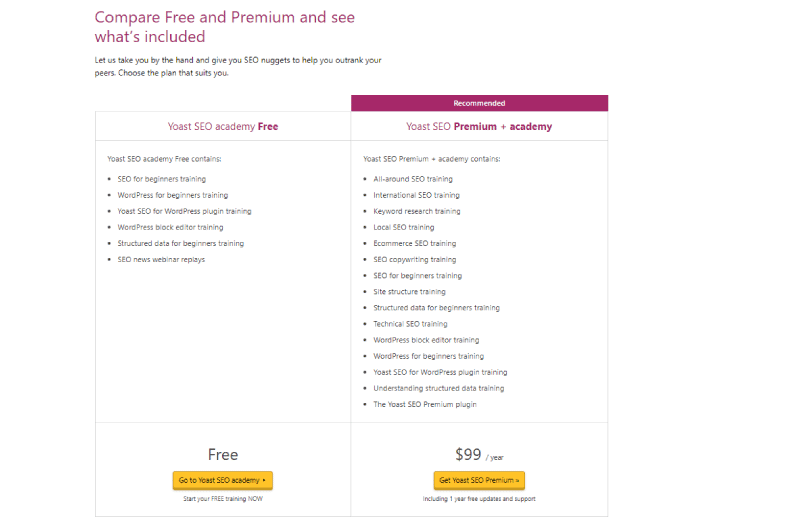This screenshot has height=530, width=800.
Task: Click the Recommended banner
Action: click(479, 103)
